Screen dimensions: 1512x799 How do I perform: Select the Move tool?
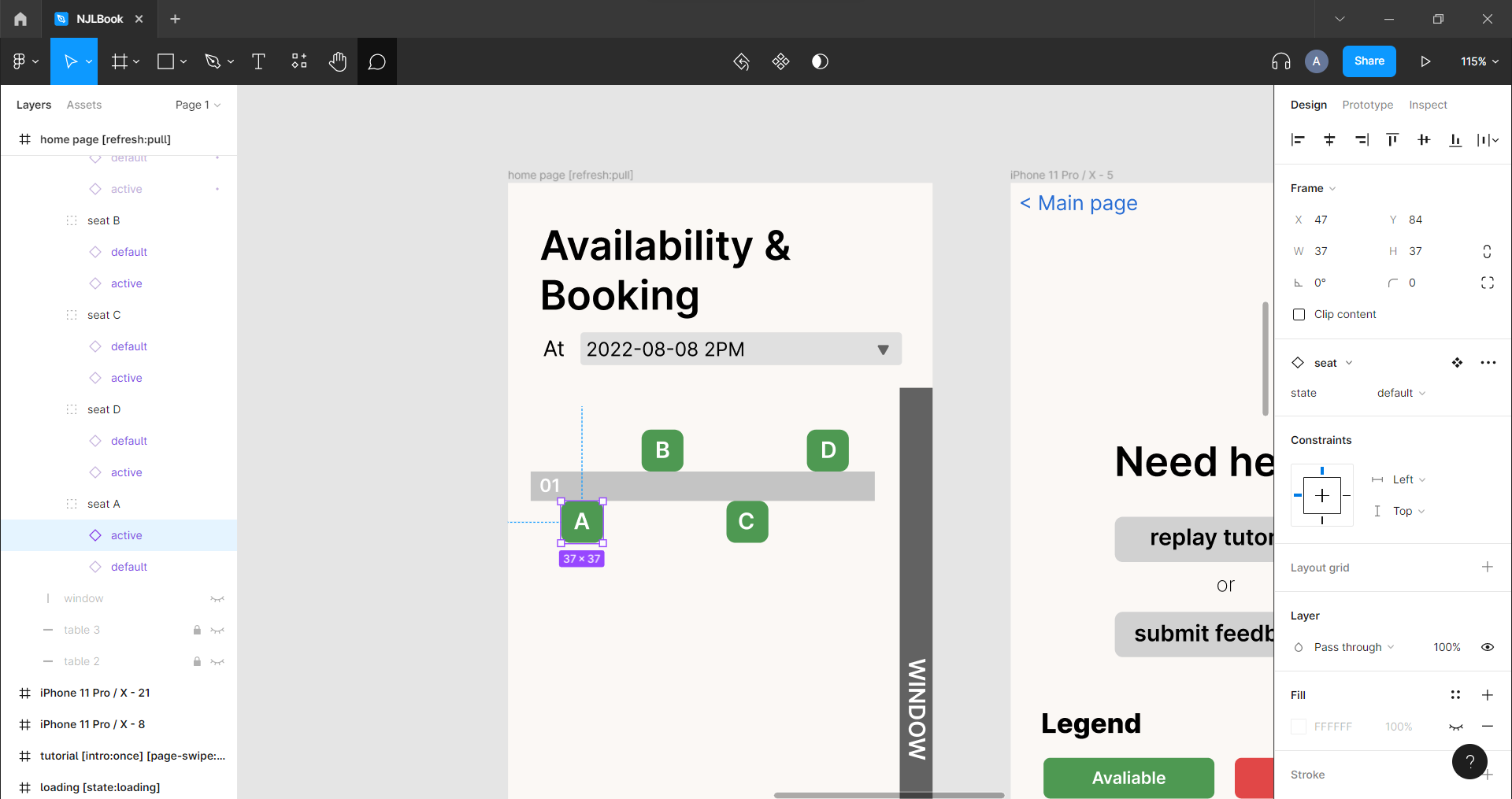coord(70,61)
